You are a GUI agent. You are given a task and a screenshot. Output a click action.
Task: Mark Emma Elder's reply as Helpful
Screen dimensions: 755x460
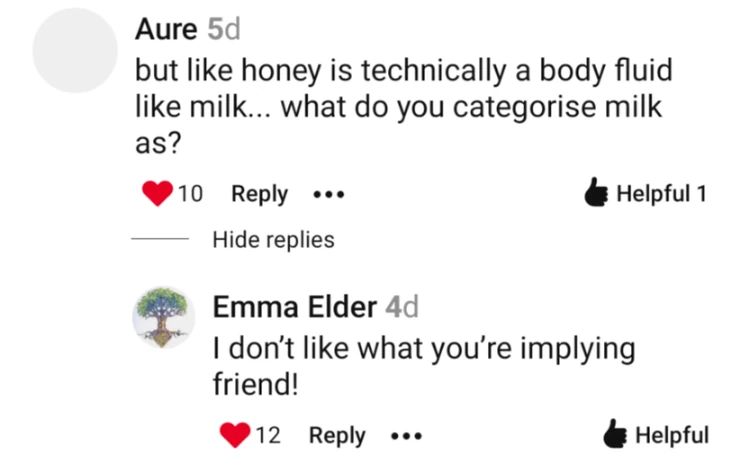coord(671,435)
